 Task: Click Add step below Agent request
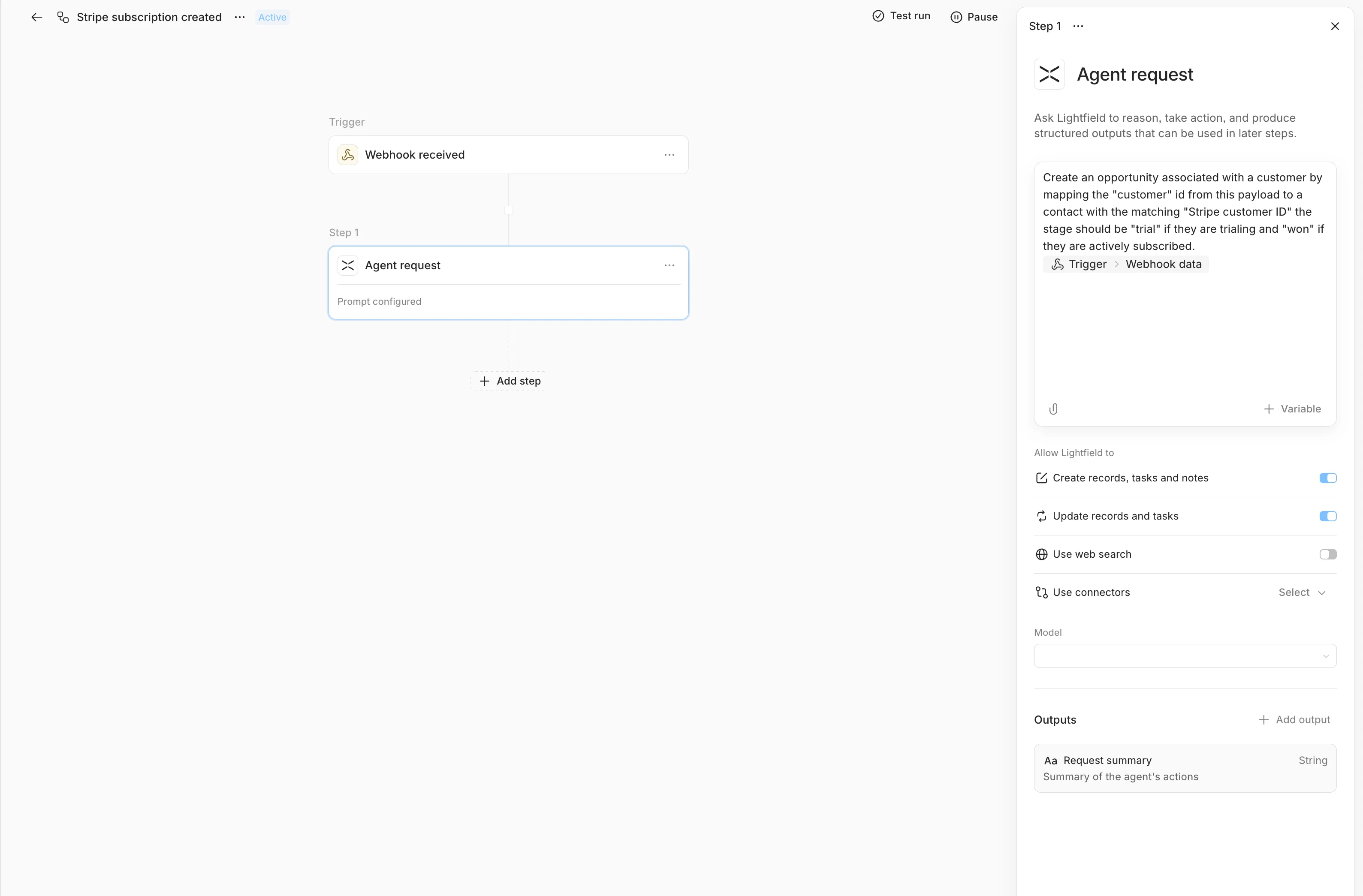[x=509, y=381]
